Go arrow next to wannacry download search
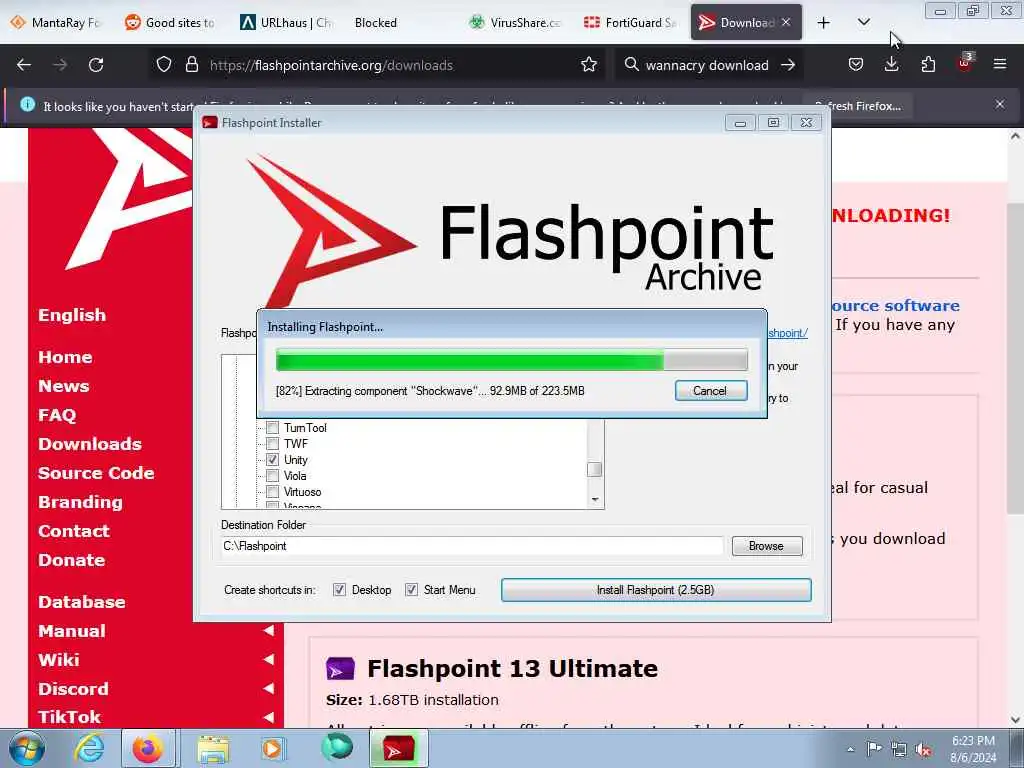This screenshot has height=768, width=1024. click(x=788, y=65)
